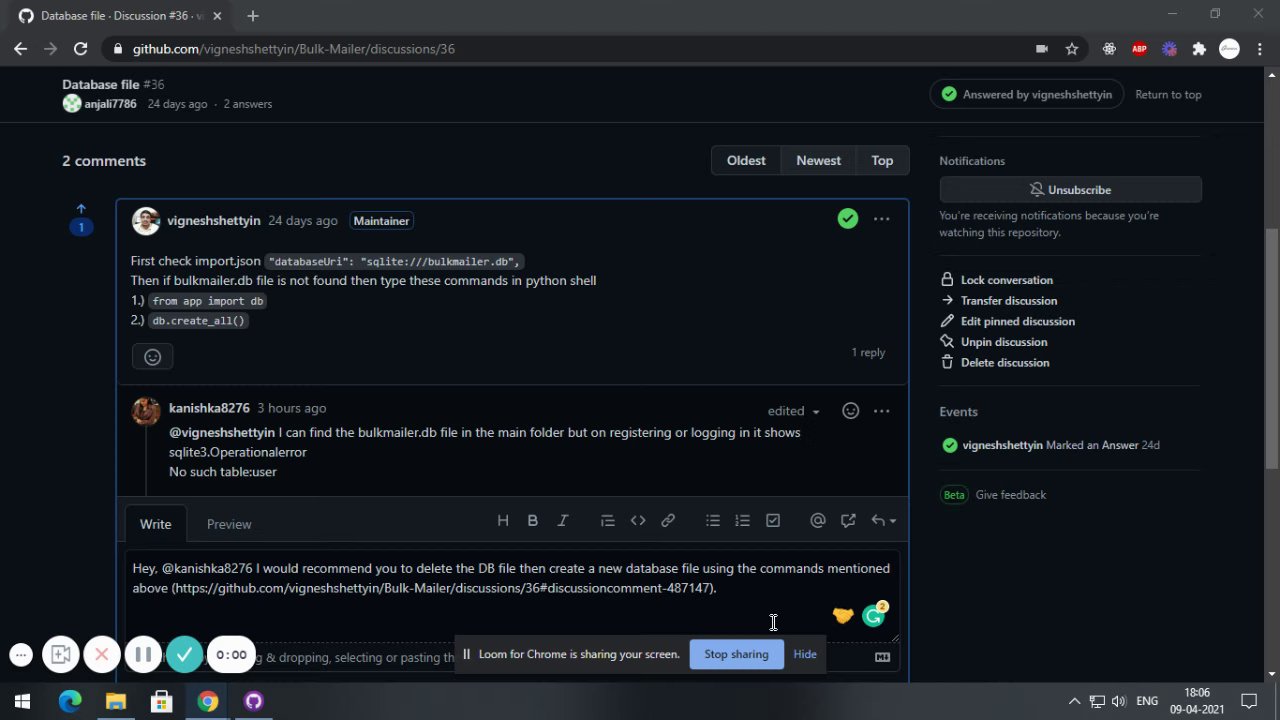The height and width of the screenshot is (720, 1280).
Task: Add a task list to comment
Action: pyautogui.click(x=773, y=521)
